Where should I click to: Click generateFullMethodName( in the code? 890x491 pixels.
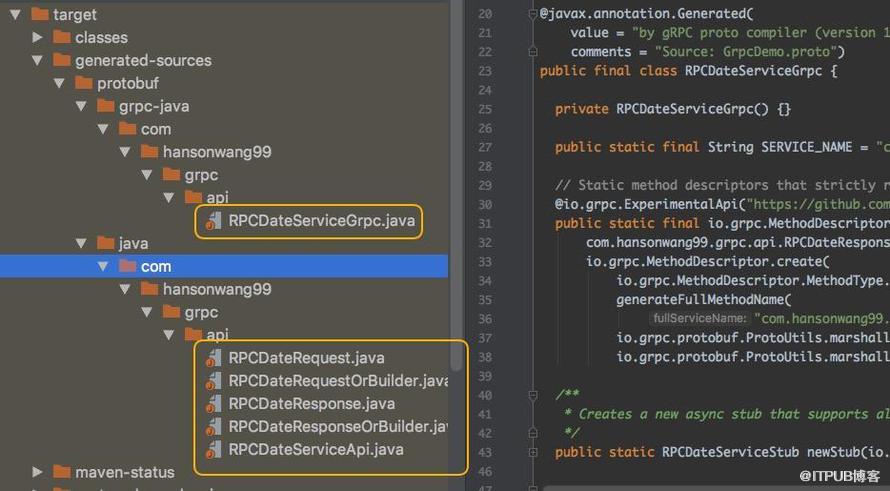[703, 300]
